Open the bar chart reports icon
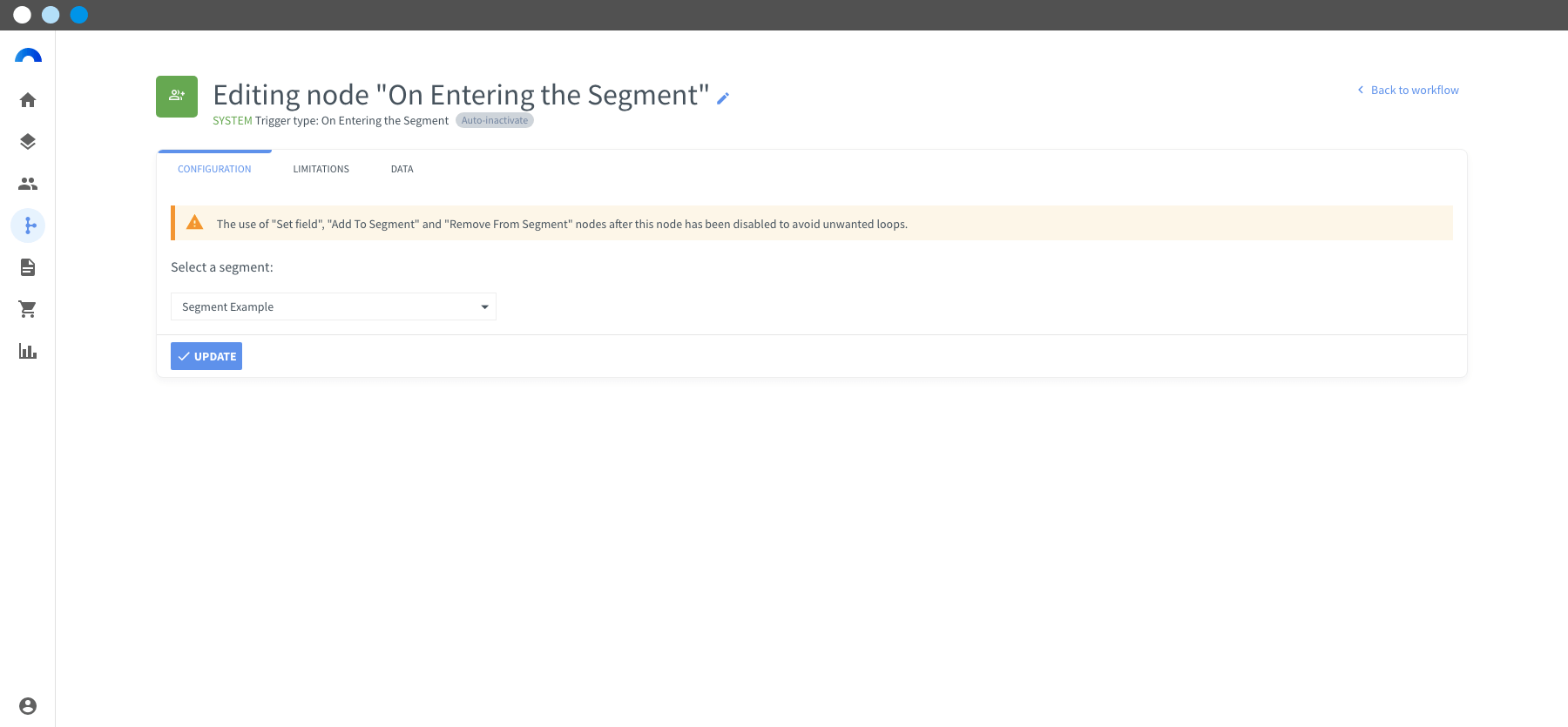This screenshot has width=1568, height=727. click(28, 351)
